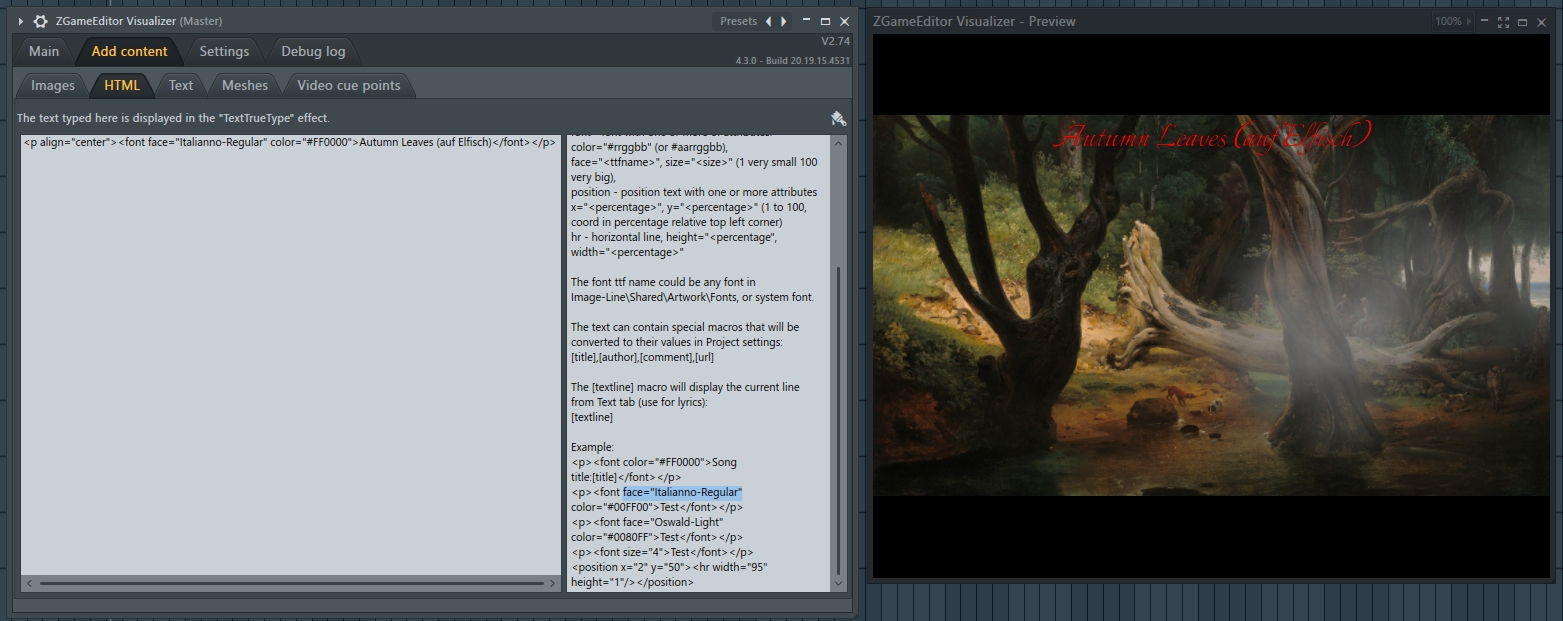Toggle fullscreen in the Preview window

pos(1503,21)
